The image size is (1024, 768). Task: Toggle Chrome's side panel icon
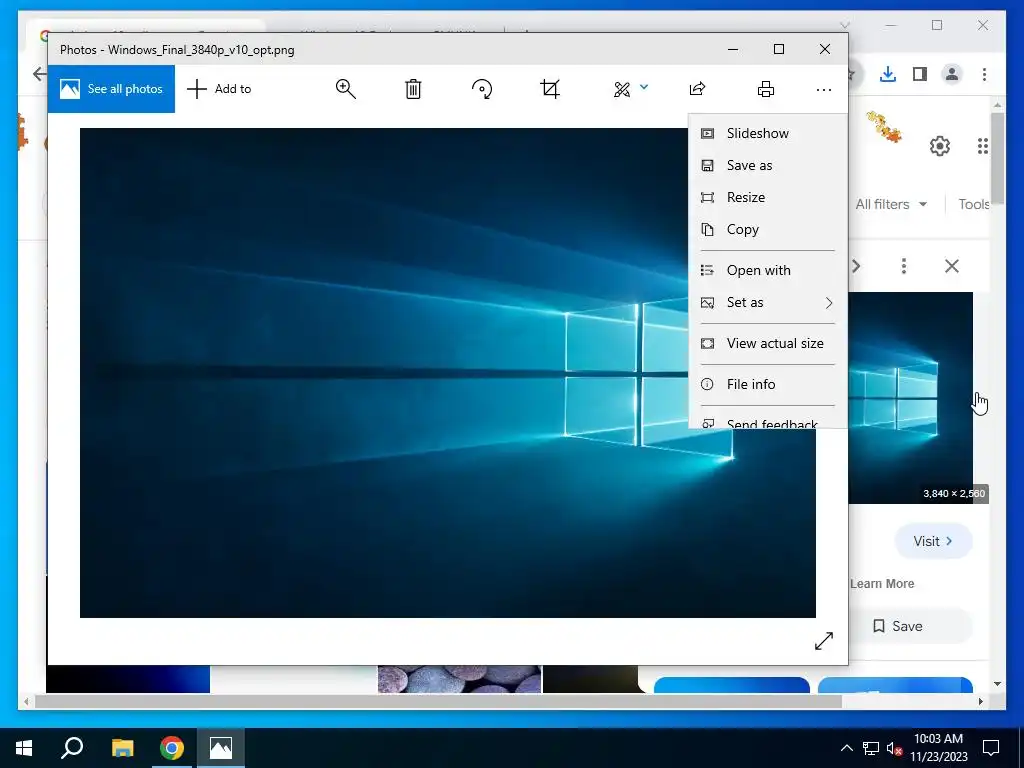920,74
